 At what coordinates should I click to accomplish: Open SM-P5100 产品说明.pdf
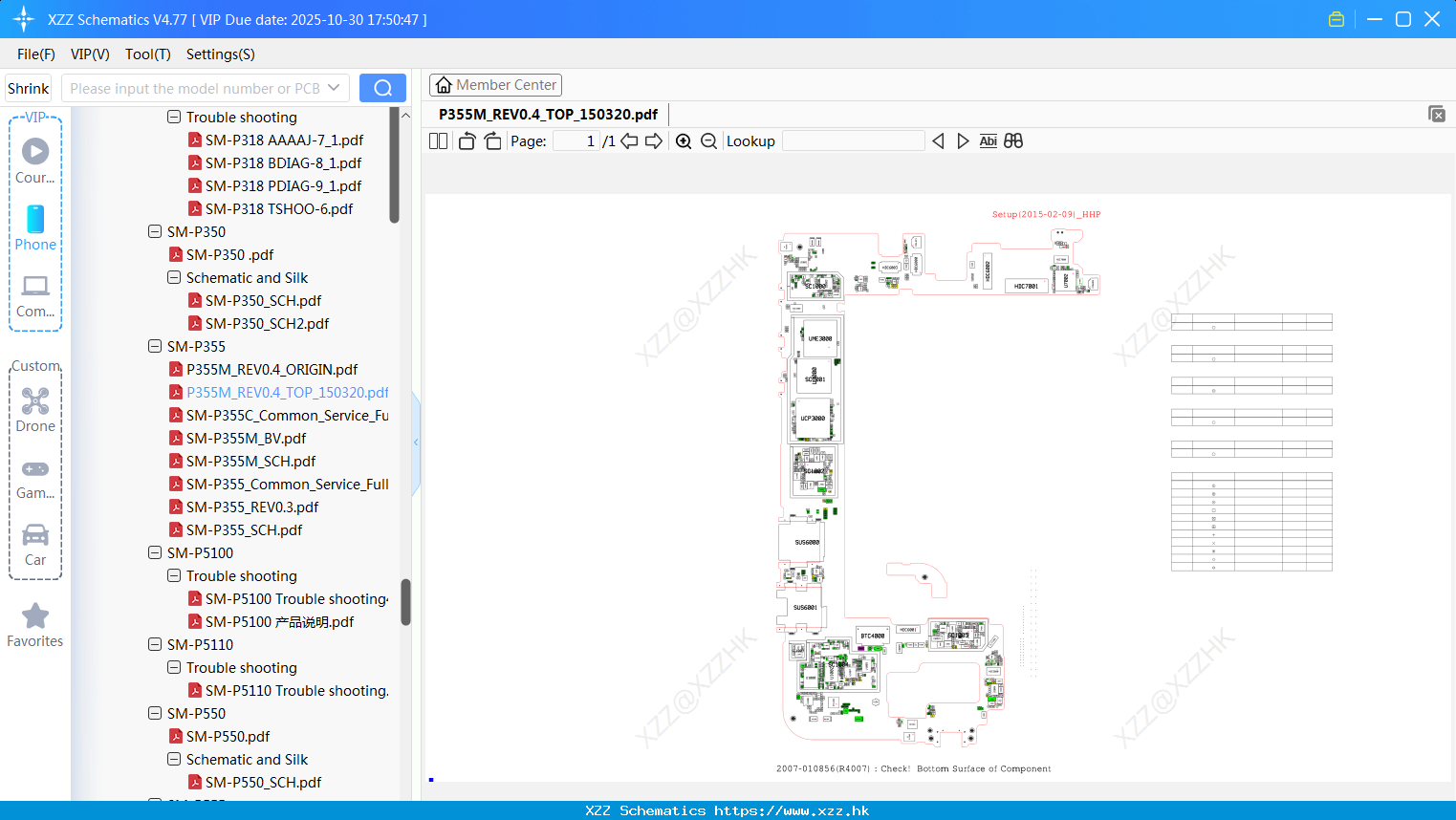pyautogui.click(x=279, y=621)
